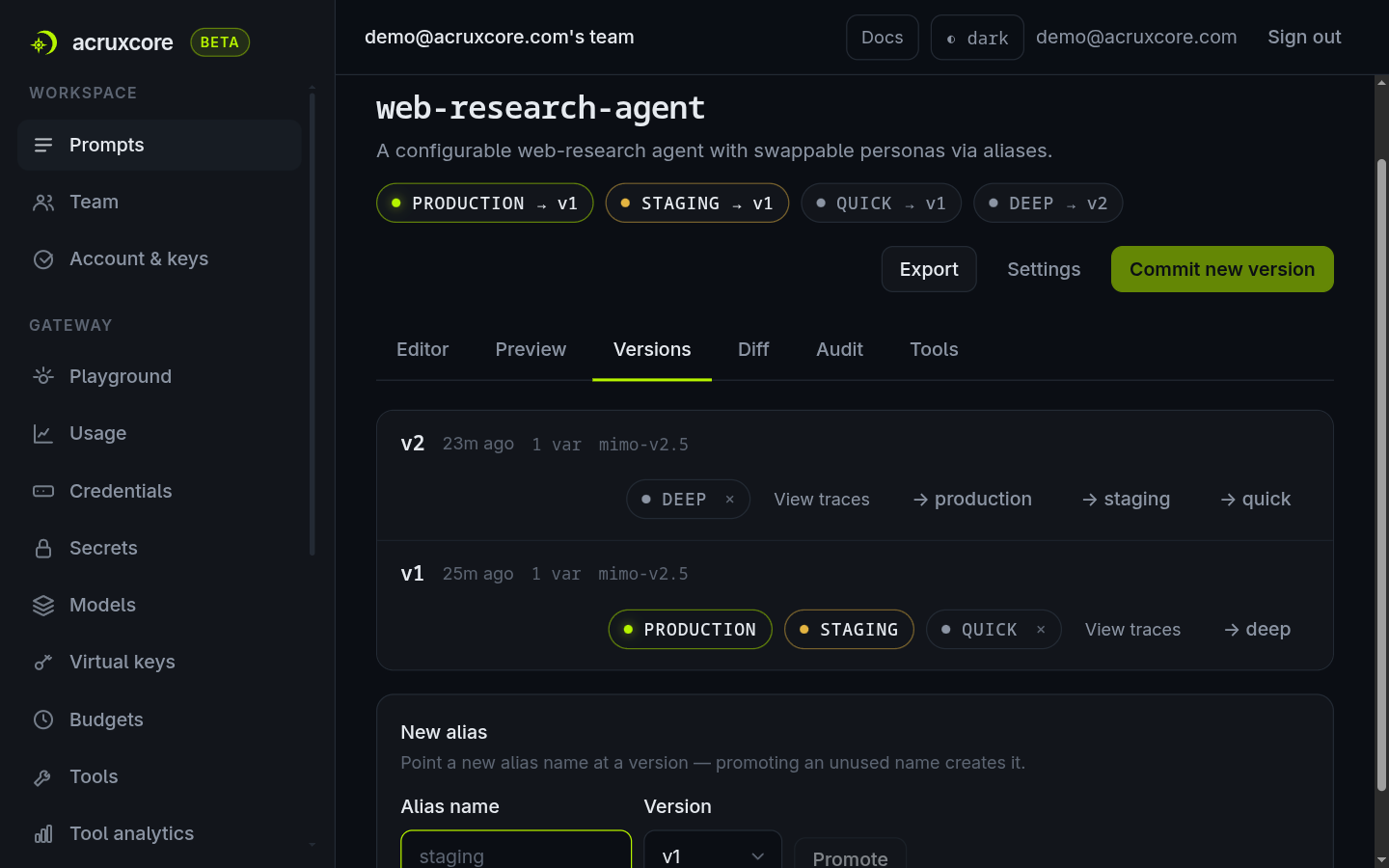Open Virtual keys in the sidebar

[159, 662]
